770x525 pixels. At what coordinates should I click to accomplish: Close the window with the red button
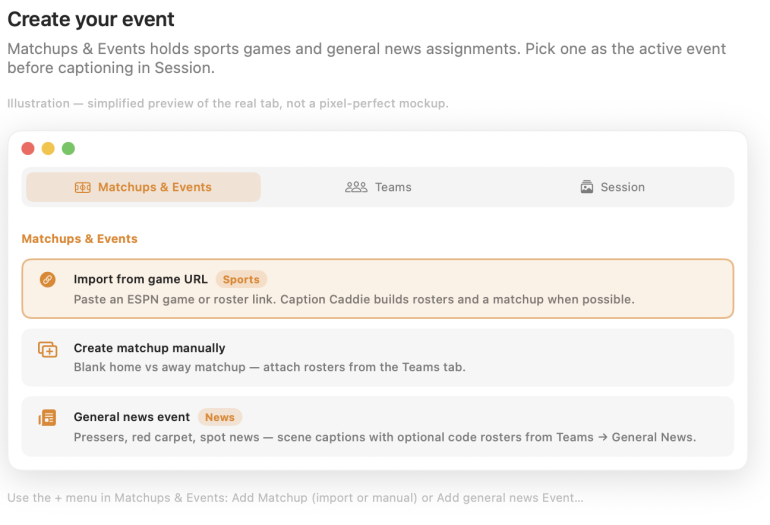tap(28, 148)
